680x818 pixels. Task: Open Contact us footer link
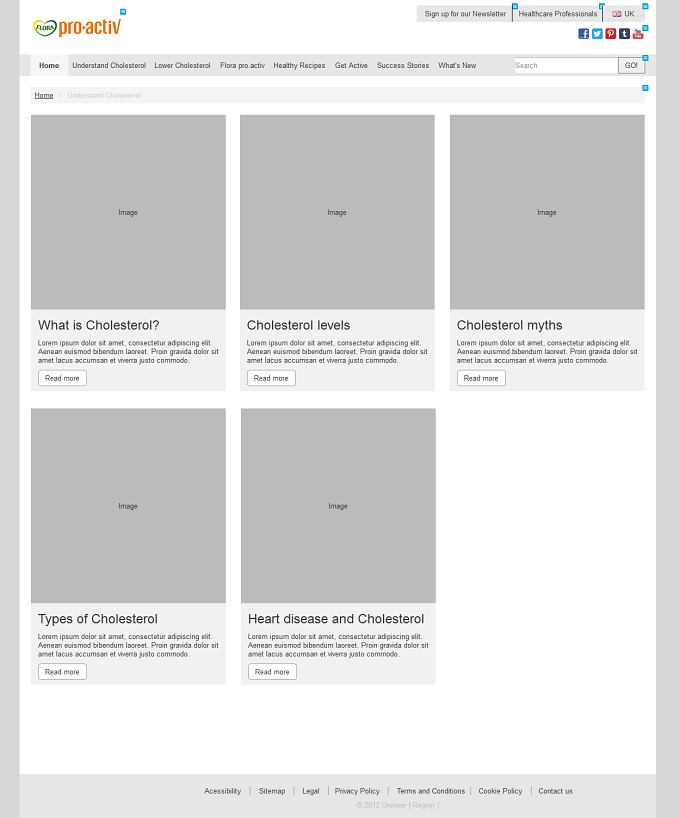[555, 791]
